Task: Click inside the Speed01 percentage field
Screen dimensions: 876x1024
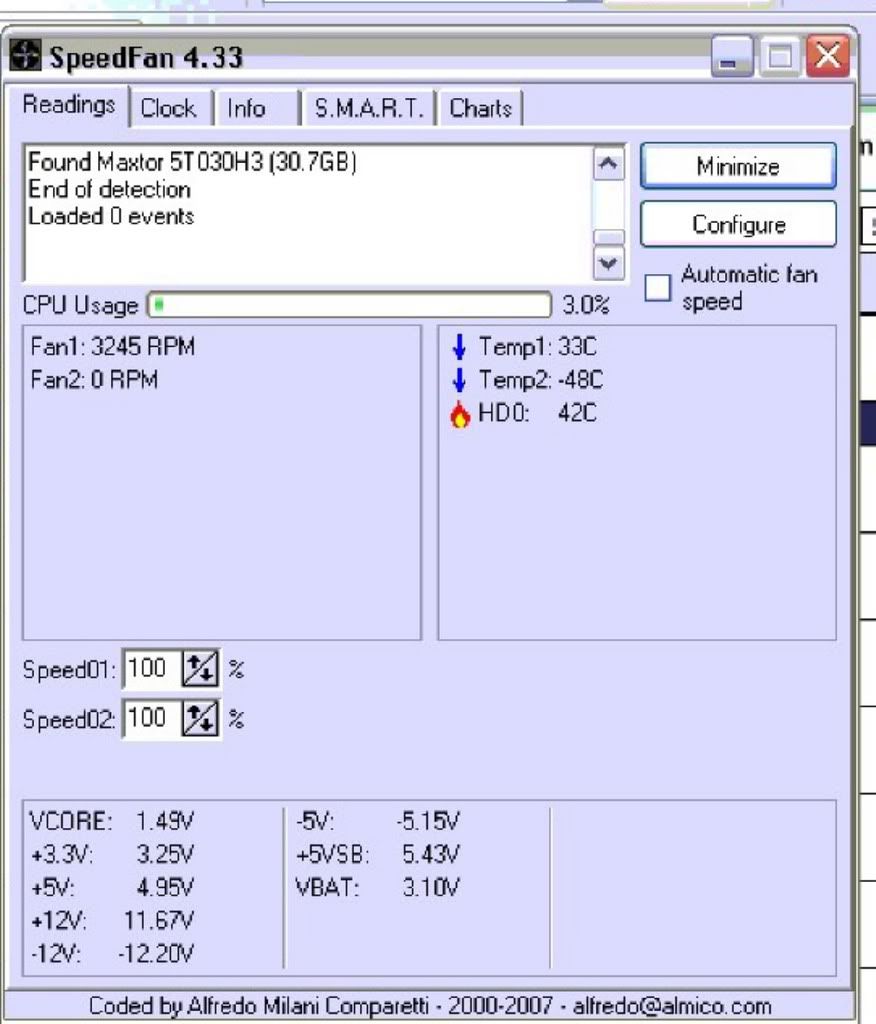Action: click(x=152, y=670)
